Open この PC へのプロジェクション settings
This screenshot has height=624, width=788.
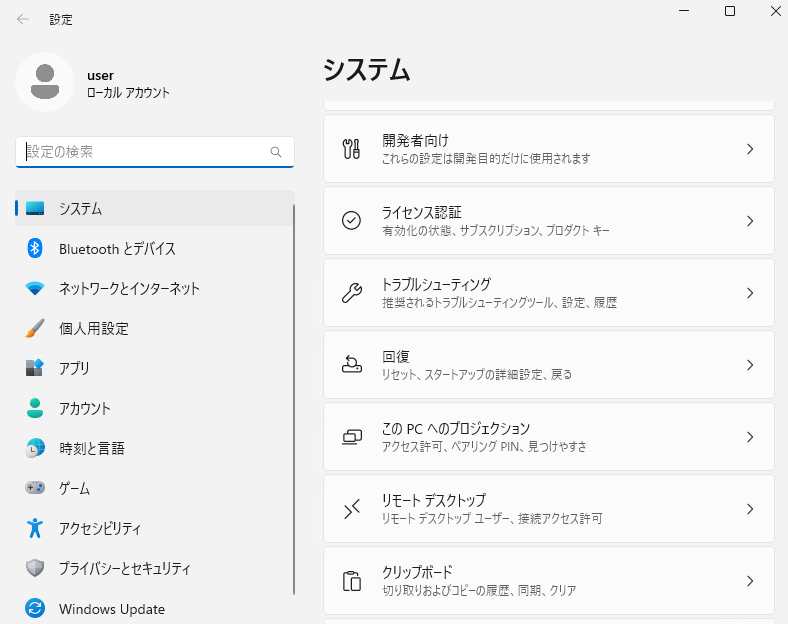click(x=549, y=437)
